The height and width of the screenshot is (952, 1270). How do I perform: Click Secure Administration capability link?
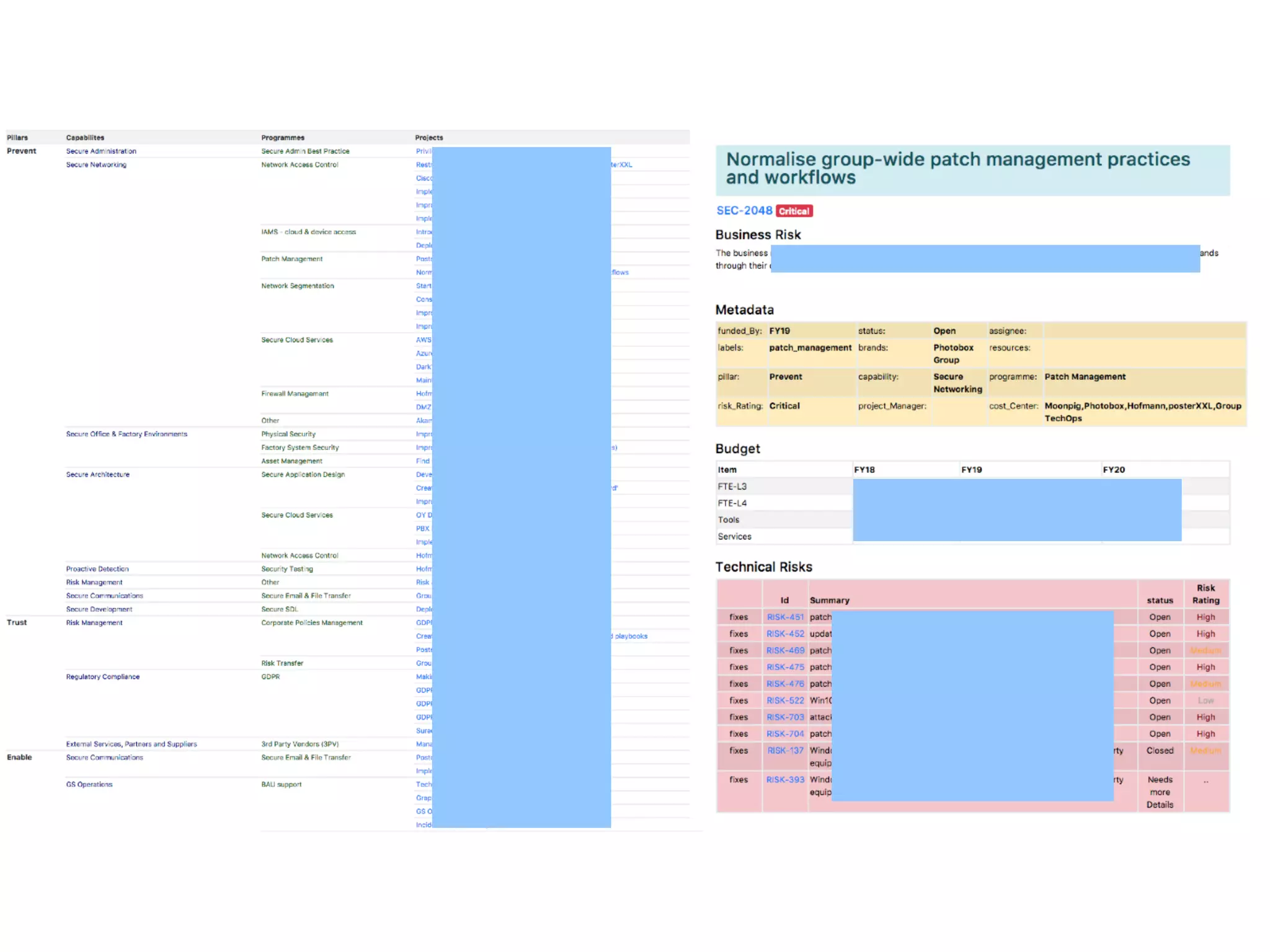(x=101, y=151)
